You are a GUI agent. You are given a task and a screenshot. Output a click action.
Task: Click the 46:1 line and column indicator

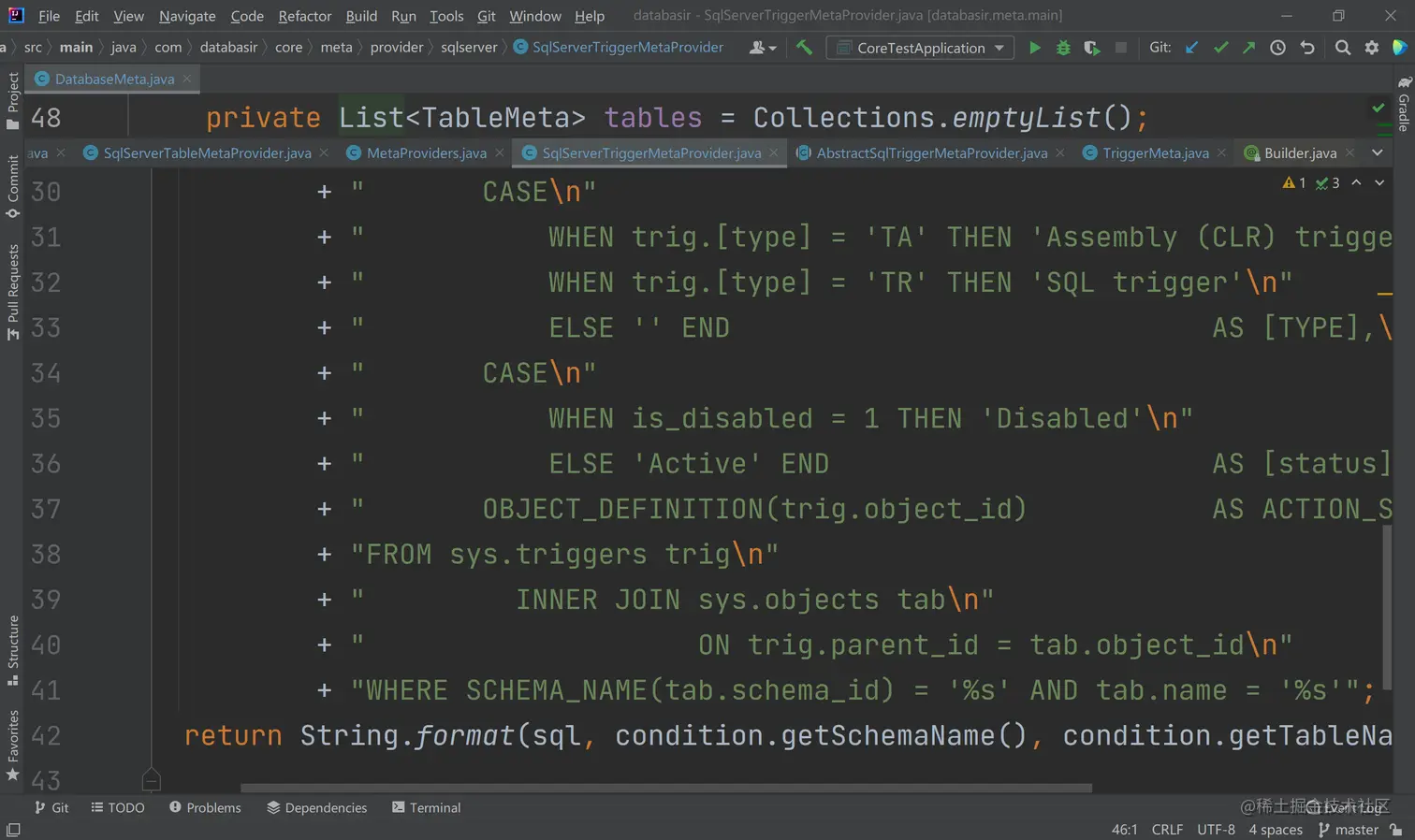[1124, 830]
